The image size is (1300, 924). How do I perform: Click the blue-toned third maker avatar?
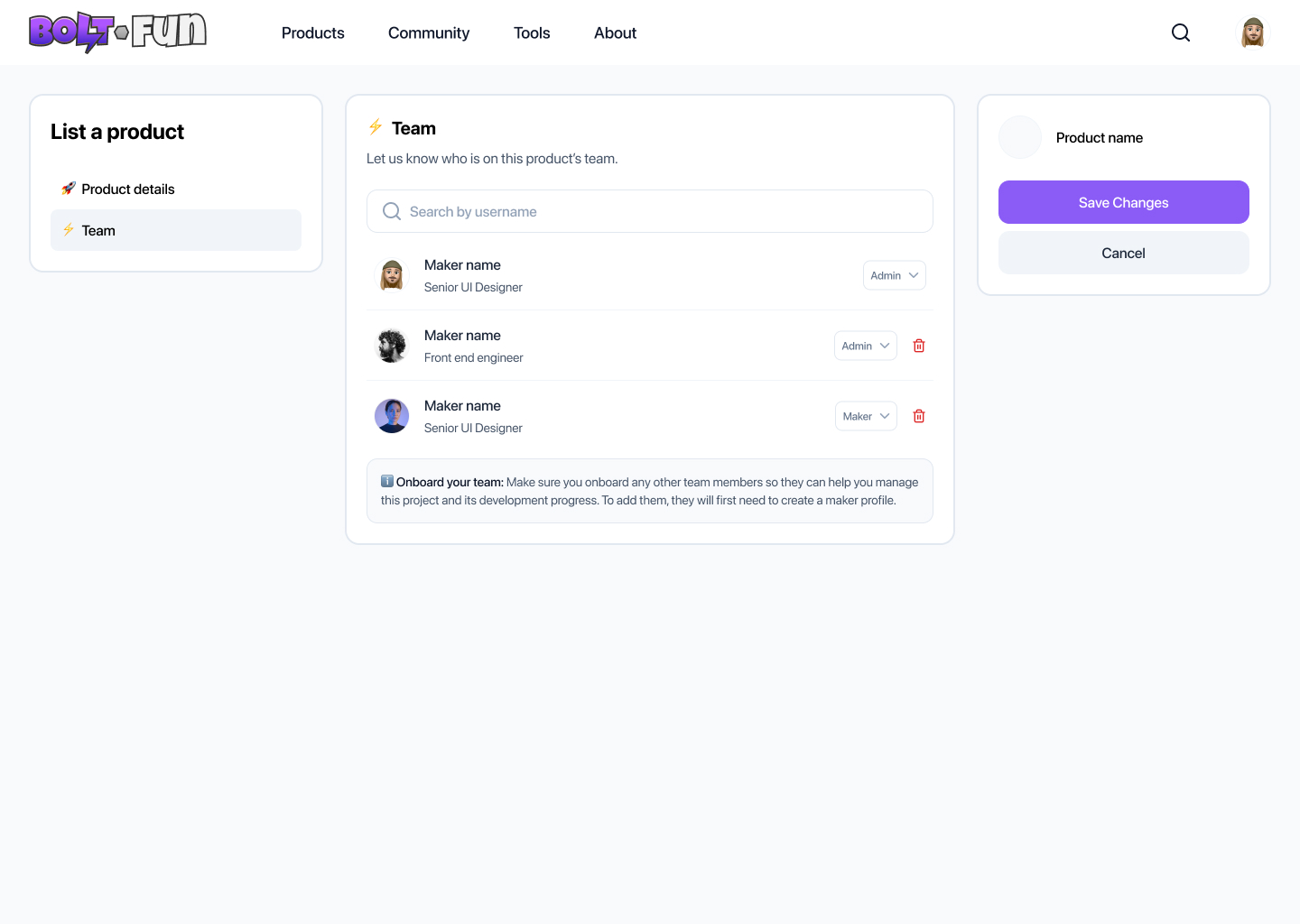coord(392,416)
